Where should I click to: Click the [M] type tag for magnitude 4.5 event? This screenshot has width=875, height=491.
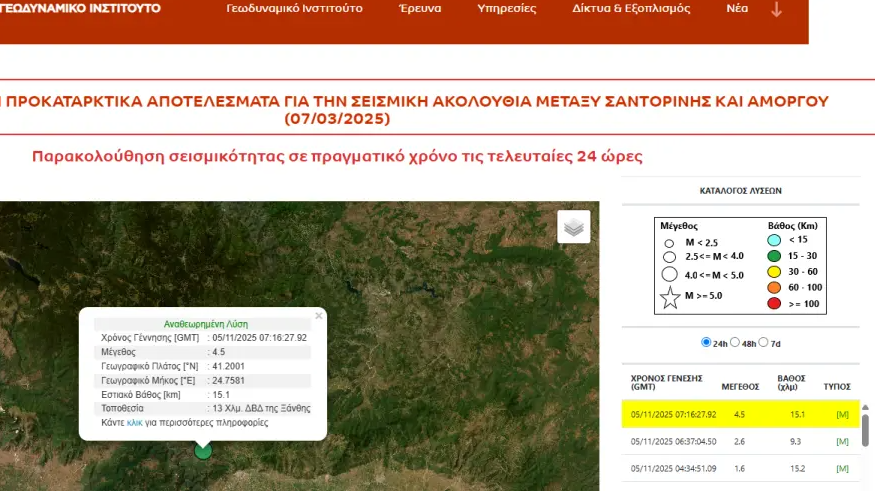pyautogui.click(x=841, y=413)
